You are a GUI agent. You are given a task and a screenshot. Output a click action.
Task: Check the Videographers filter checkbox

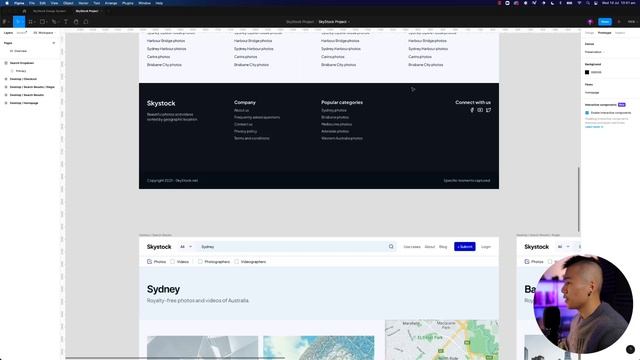pyautogui.click(x=237, y=262)
